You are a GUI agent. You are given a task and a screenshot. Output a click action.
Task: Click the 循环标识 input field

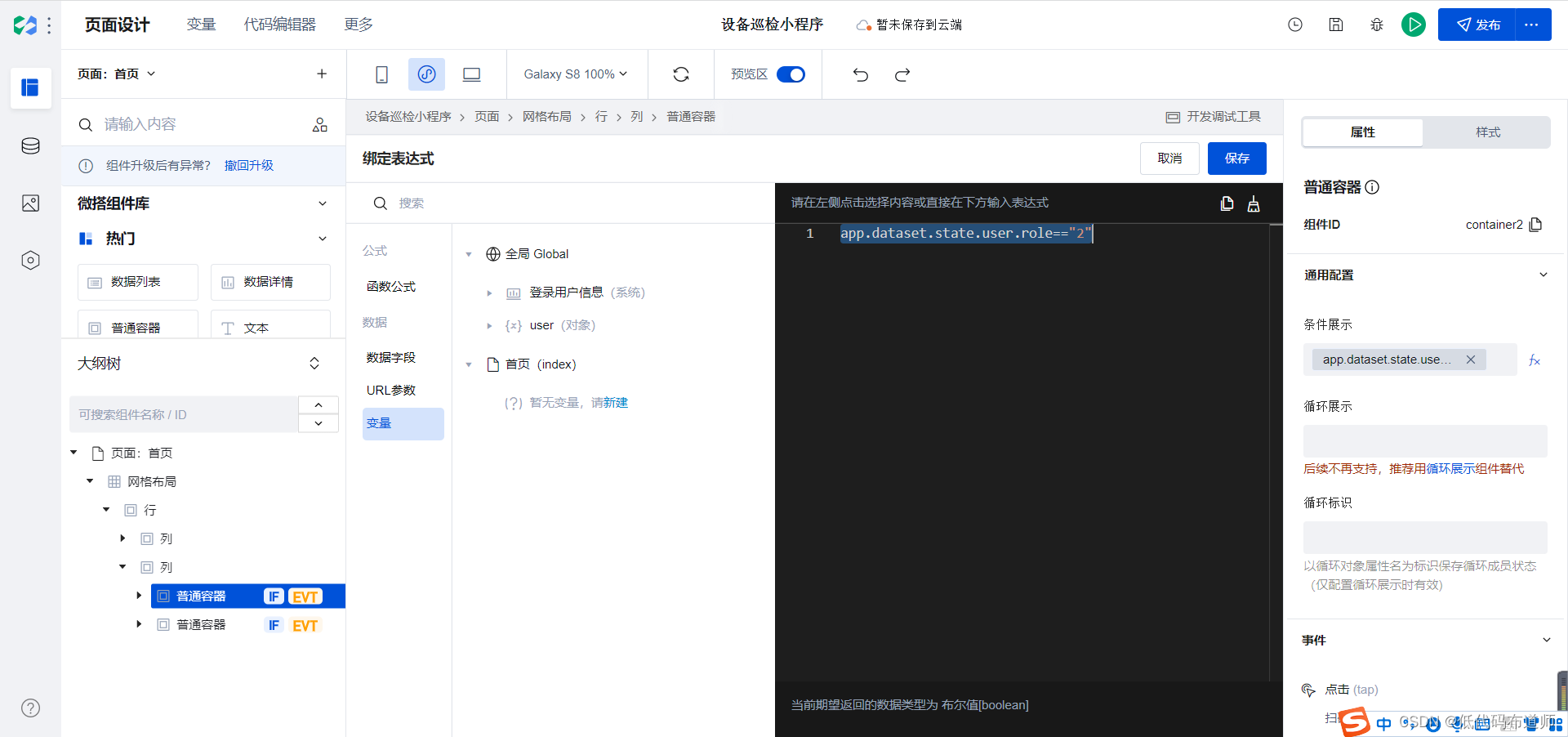(1425, 538)
